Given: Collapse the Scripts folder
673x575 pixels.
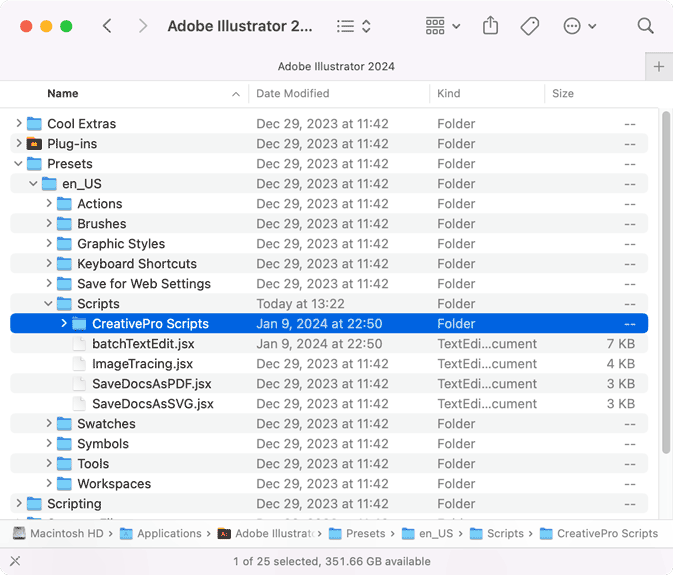Looking at the screenshot, I should 49,304.
